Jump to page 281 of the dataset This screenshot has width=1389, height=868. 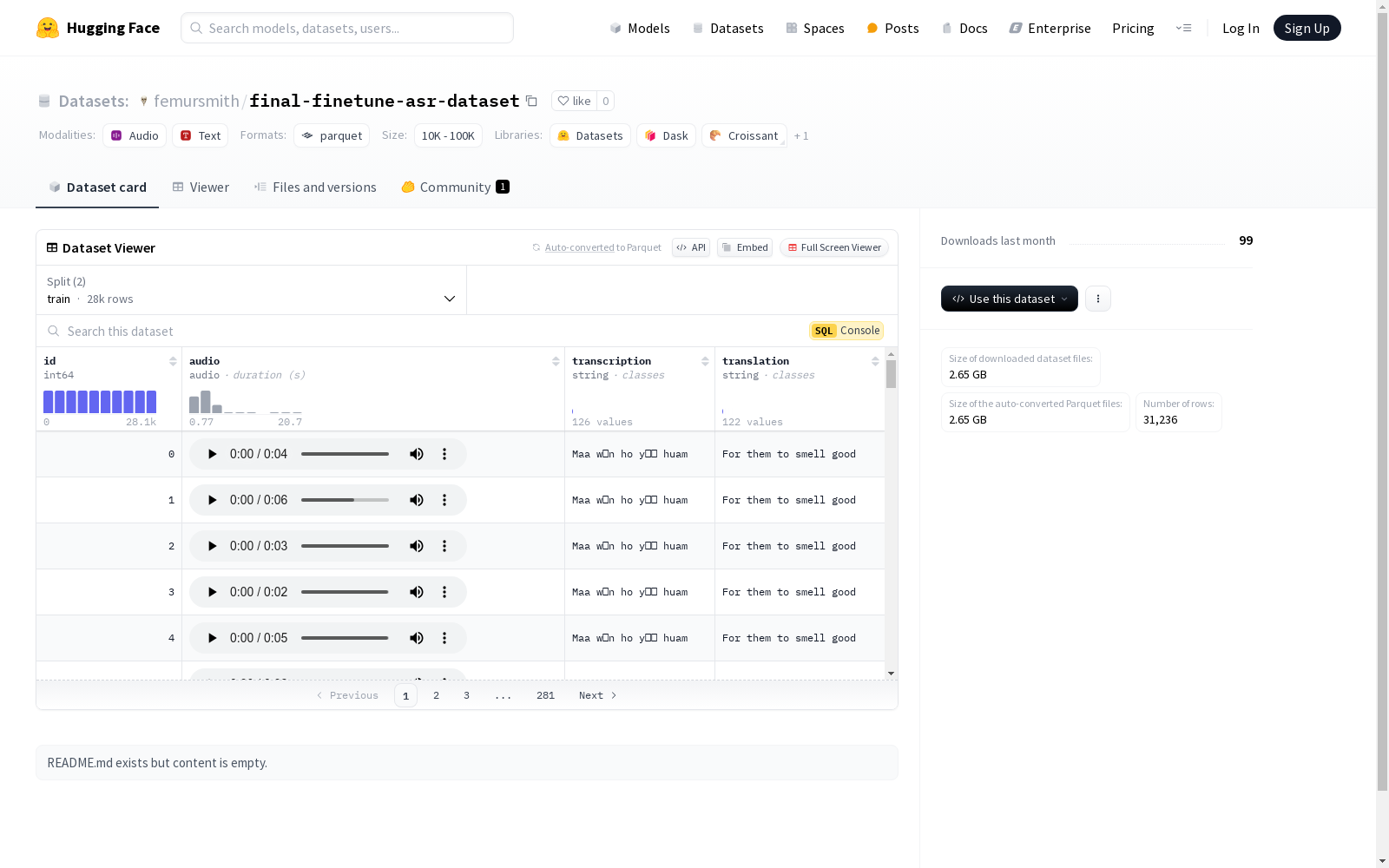(545, 695)
